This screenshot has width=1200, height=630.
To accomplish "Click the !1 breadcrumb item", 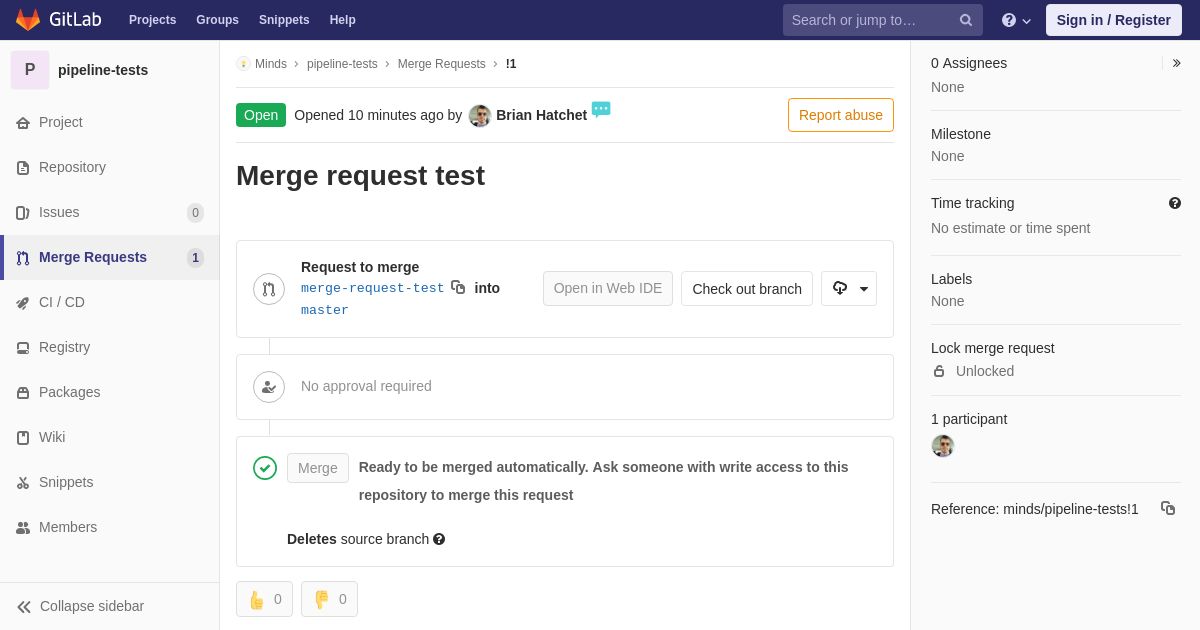I will [x=511, y=64].
